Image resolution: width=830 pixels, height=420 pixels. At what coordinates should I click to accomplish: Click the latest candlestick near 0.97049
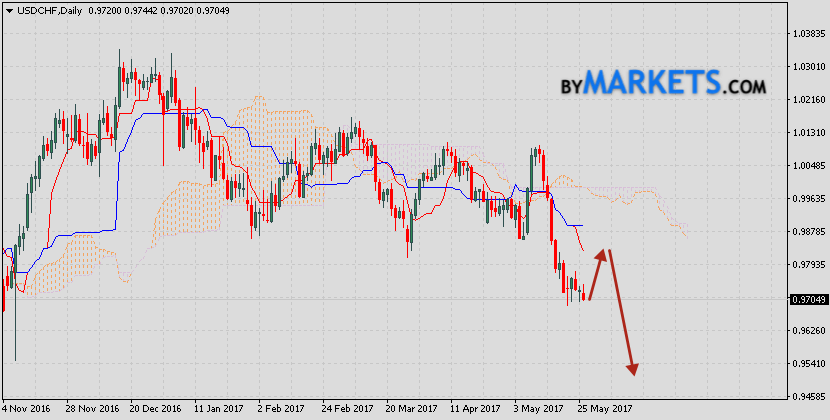584,296
